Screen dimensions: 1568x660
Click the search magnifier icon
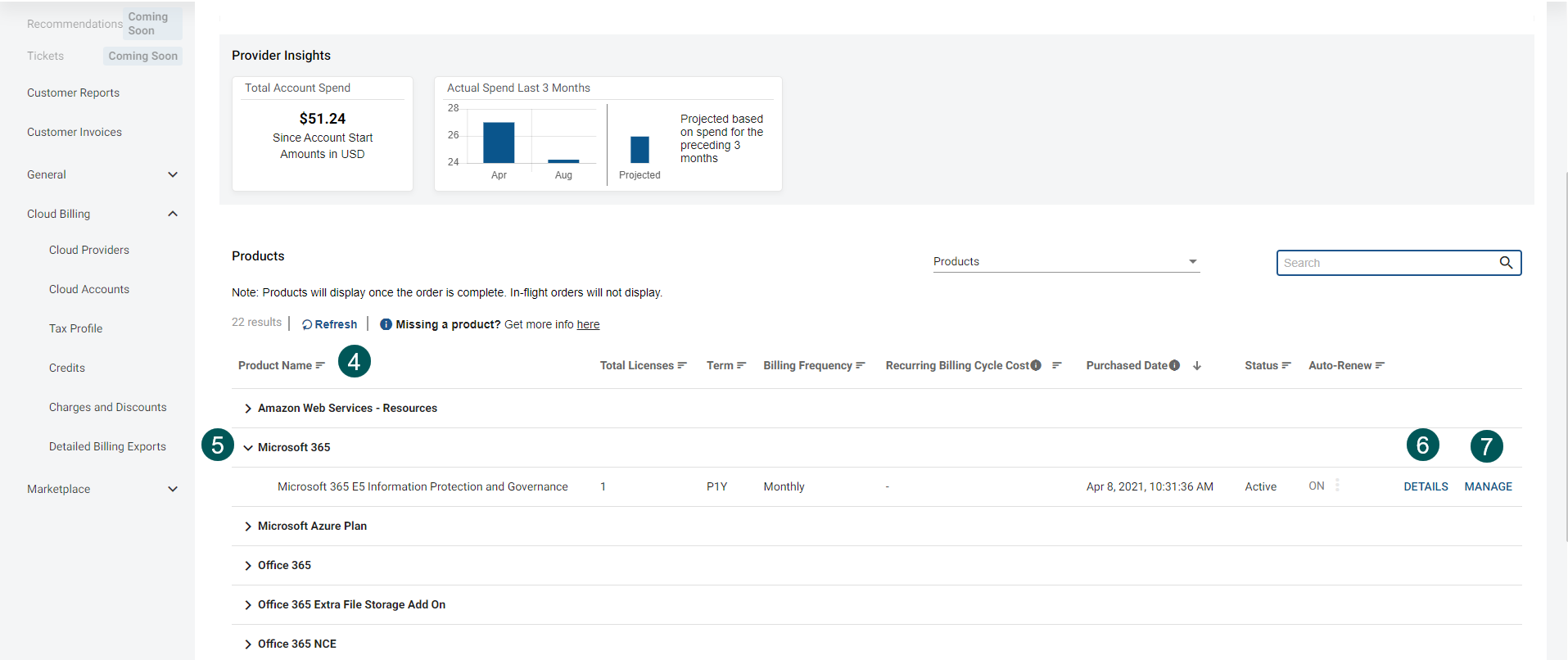(x=1505, y=263)
